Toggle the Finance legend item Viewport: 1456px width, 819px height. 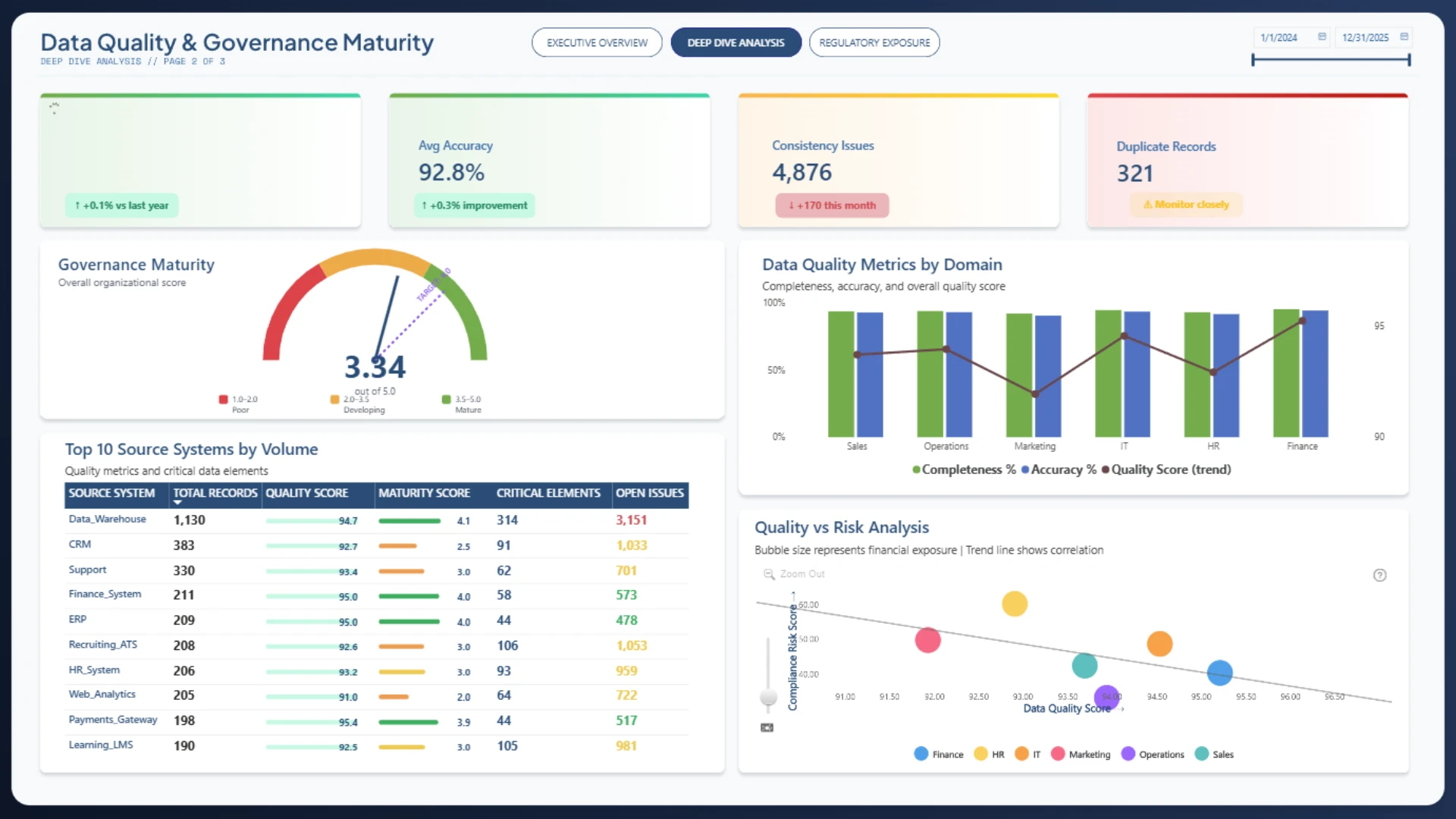coord(939,754)
